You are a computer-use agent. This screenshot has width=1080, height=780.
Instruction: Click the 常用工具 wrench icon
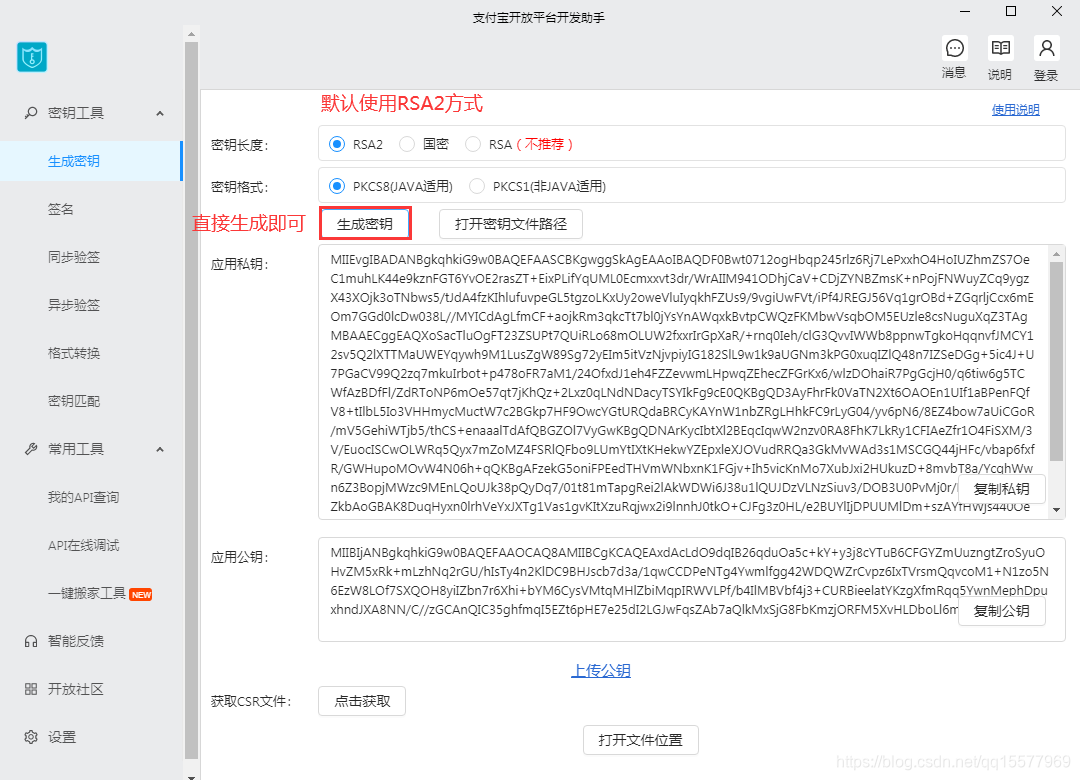coord(31,449)
